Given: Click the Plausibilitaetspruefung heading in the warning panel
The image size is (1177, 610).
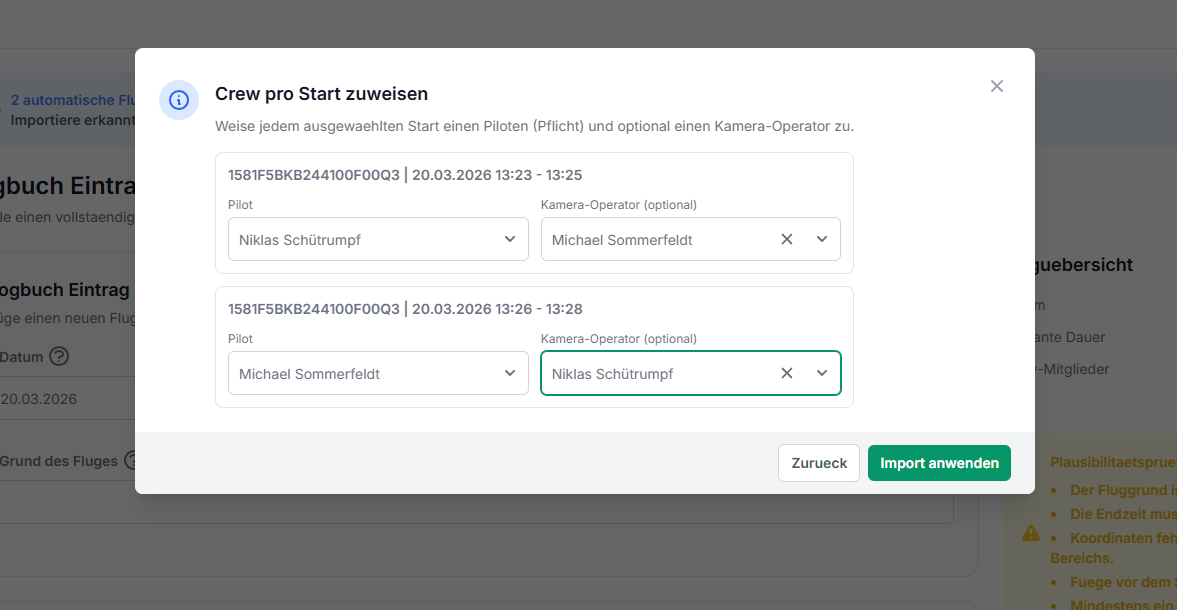Looking at the screenshot, I should coord(1112,462).
